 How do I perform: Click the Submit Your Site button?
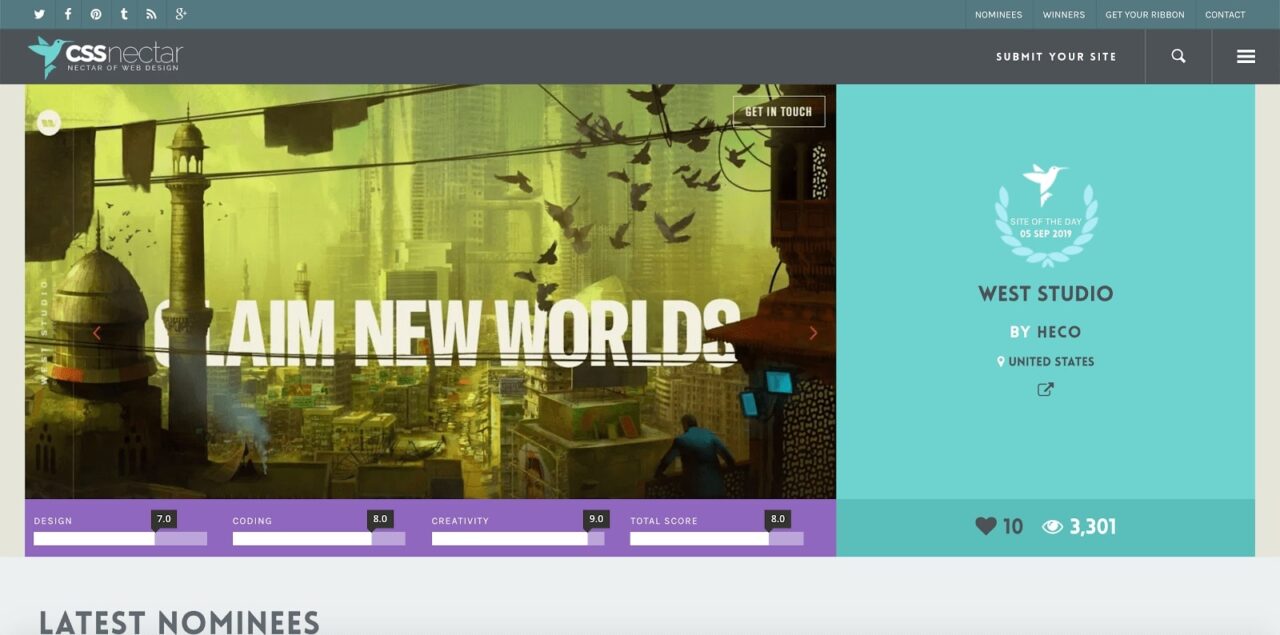(x=1056, y=57)
